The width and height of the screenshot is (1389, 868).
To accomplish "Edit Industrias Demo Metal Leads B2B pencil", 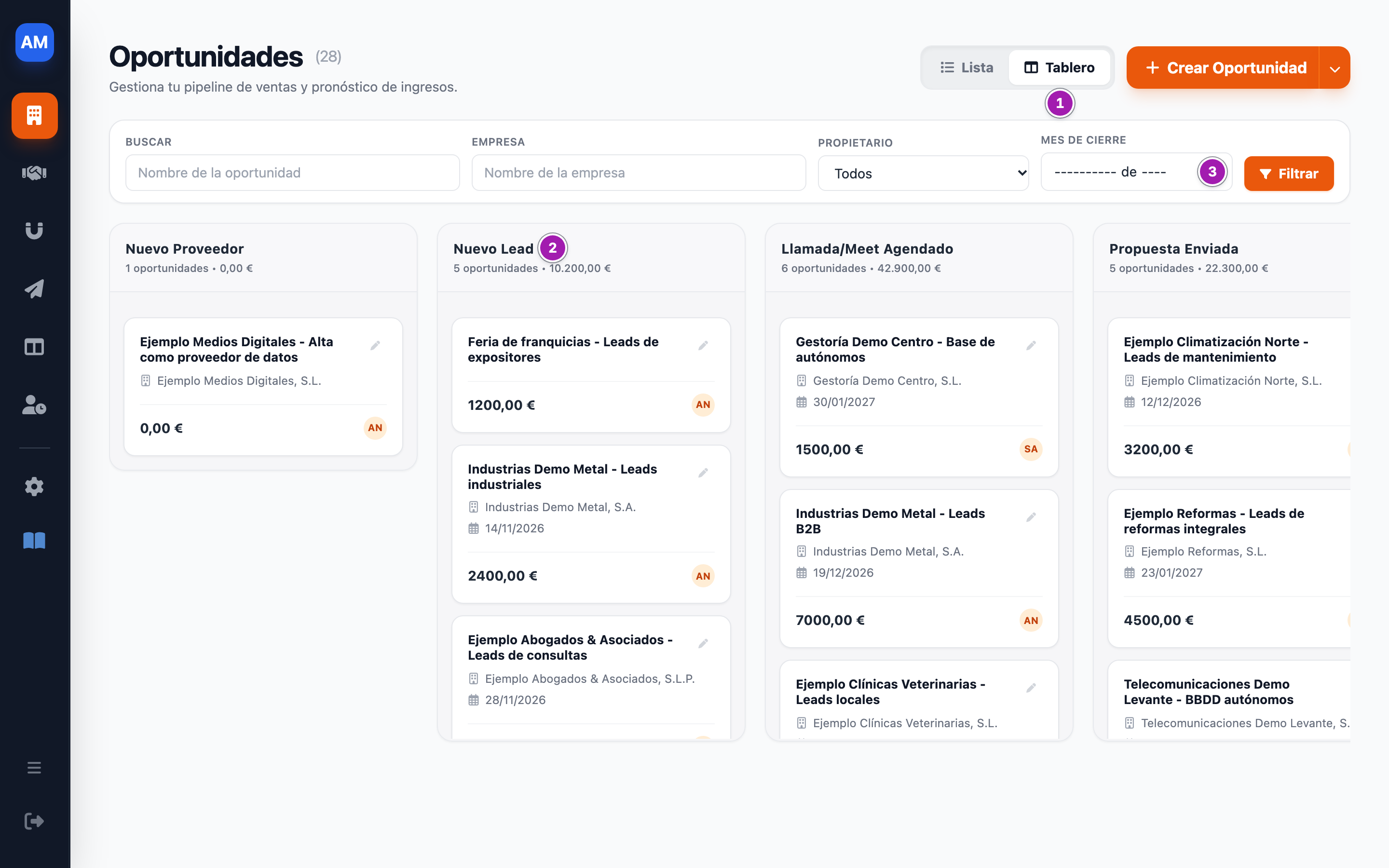I will (x=1031, y=516).
